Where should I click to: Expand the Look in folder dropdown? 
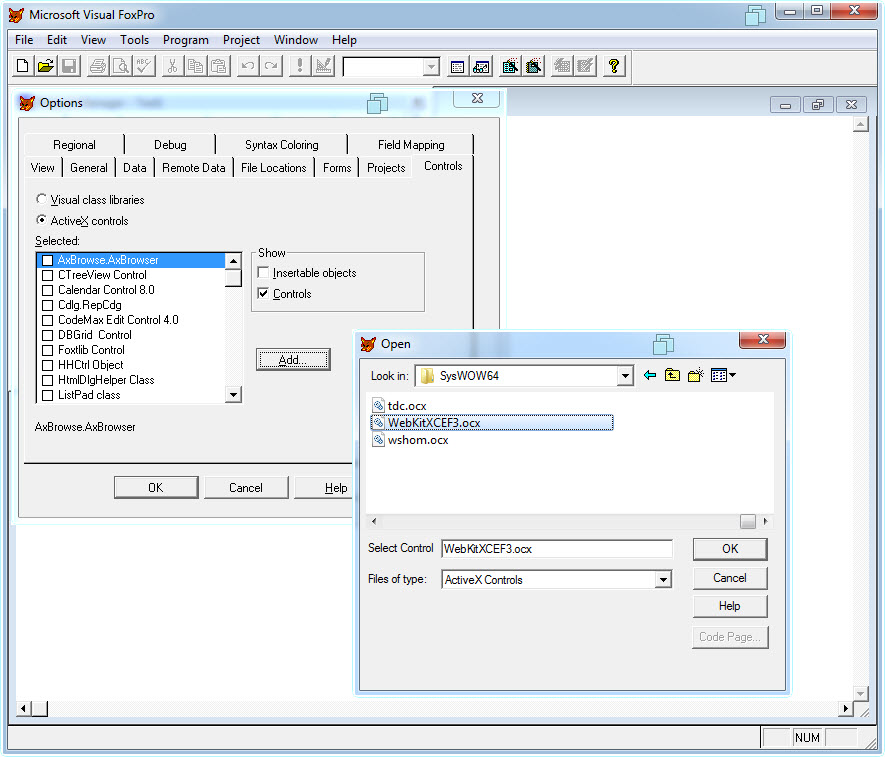pos(625,376)
